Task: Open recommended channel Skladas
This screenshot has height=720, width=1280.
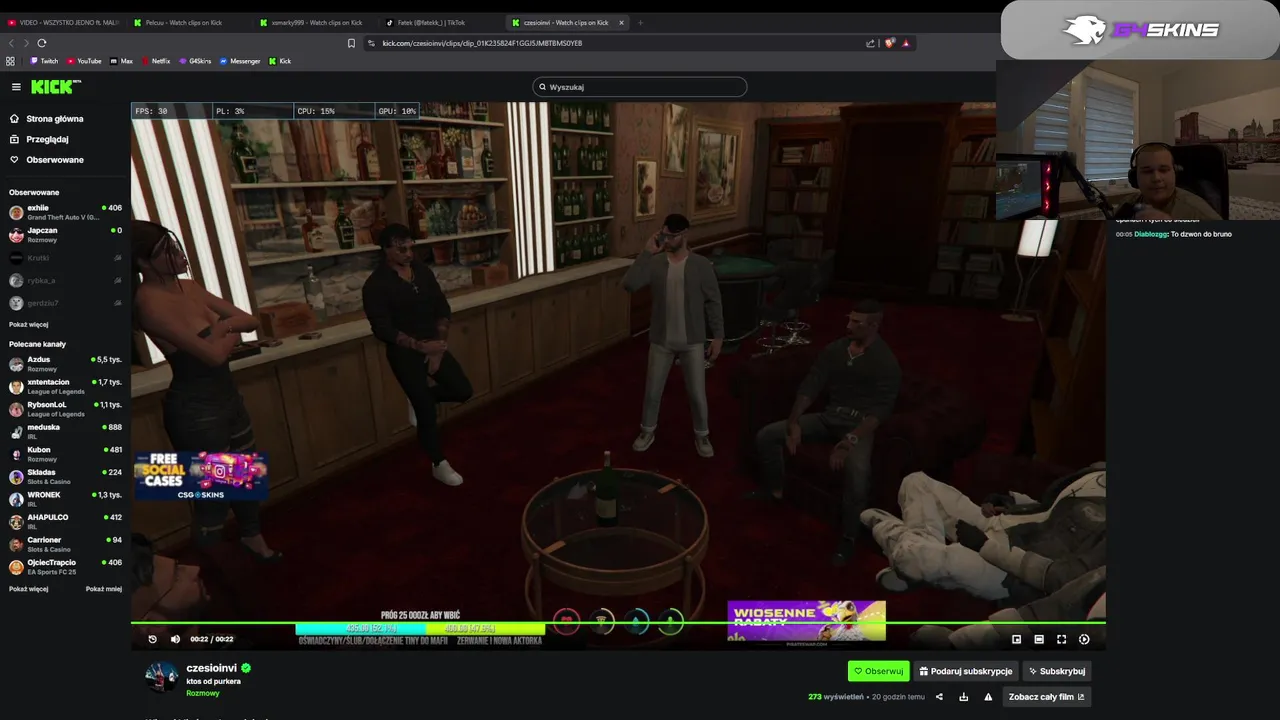Action: pos(65,476)
